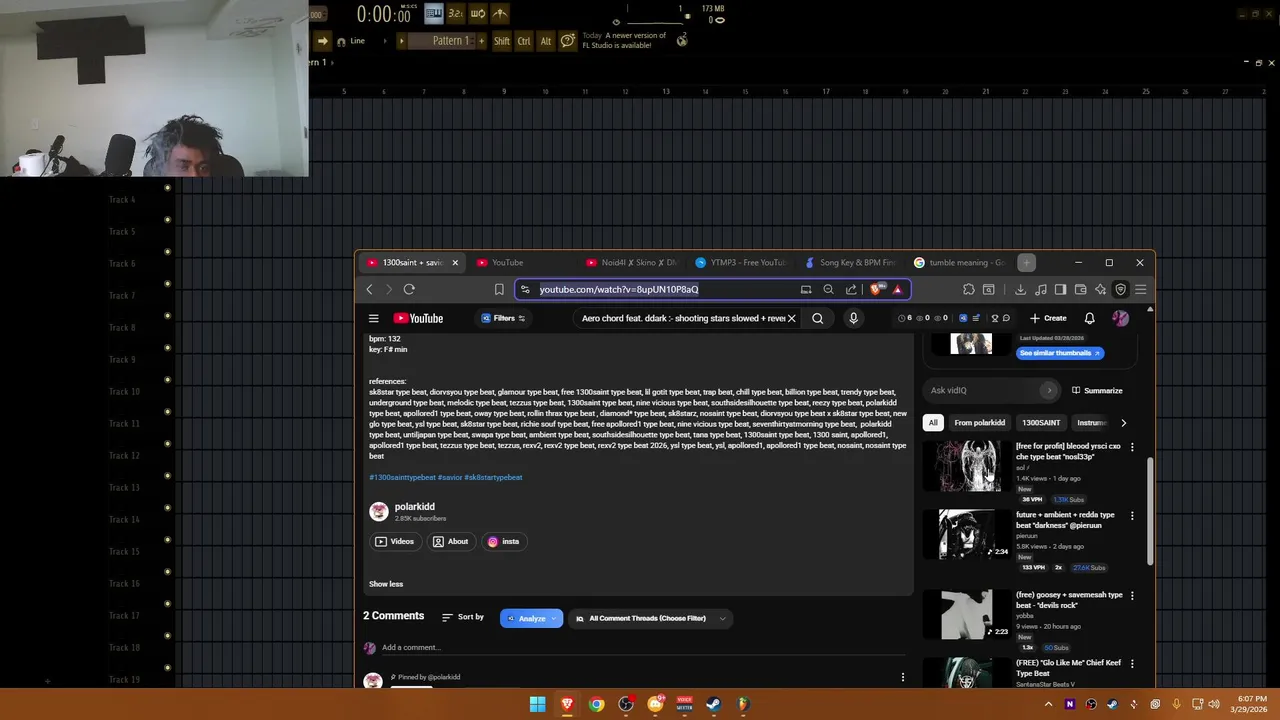Select Track 12 header in playlist
Viewport: 1280px width, 720px height.
[x=124, y=455]
